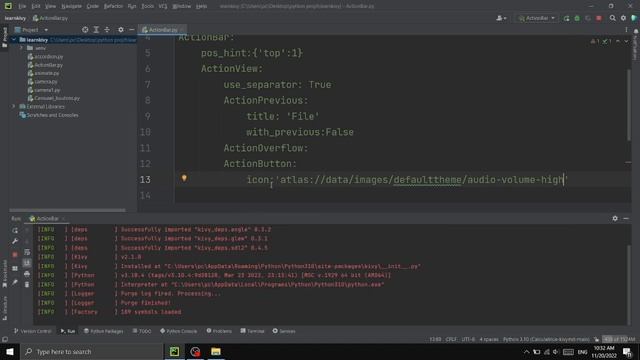Open PyCharm from the taskbar
The height and width of the screenshot is (360, 640).
[174, 351]
